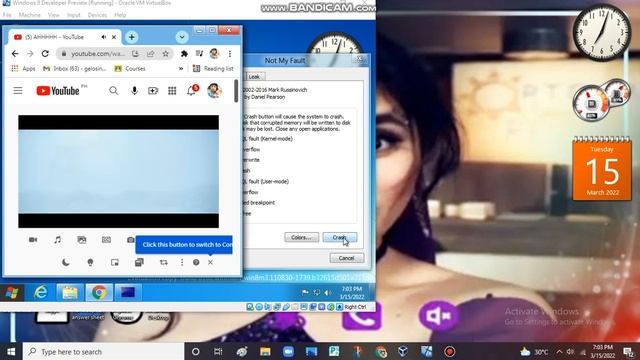Click Type here to search box
This screenshot has height=360, width=640.
pyautogui.click(x=104, y=351)
